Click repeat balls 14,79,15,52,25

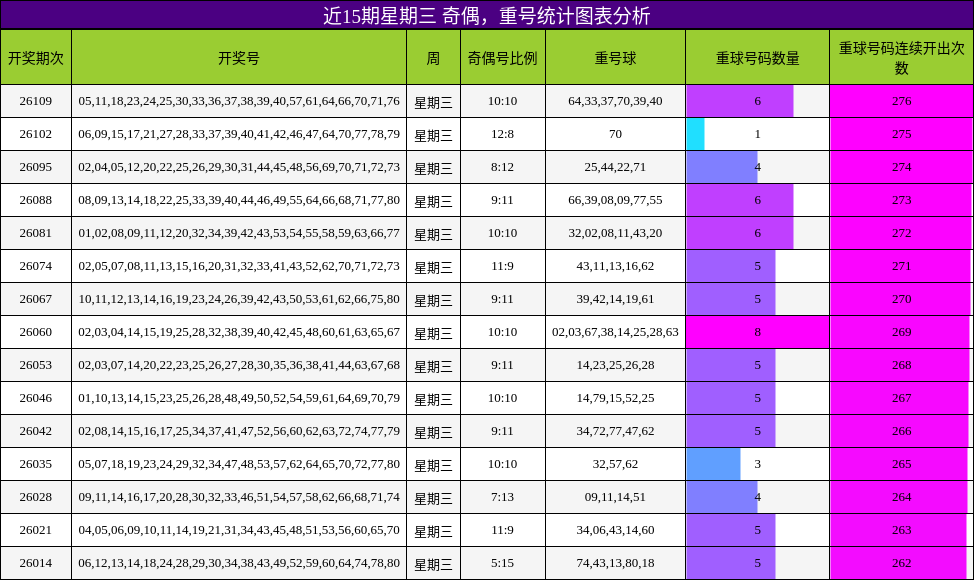click(x=616, y=397)
